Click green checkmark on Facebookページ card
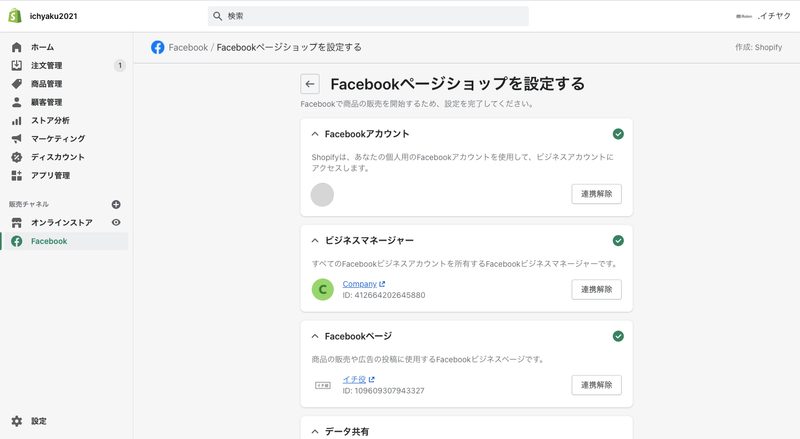The width and height of the screenshot is (800, 439). coord(618,336)
